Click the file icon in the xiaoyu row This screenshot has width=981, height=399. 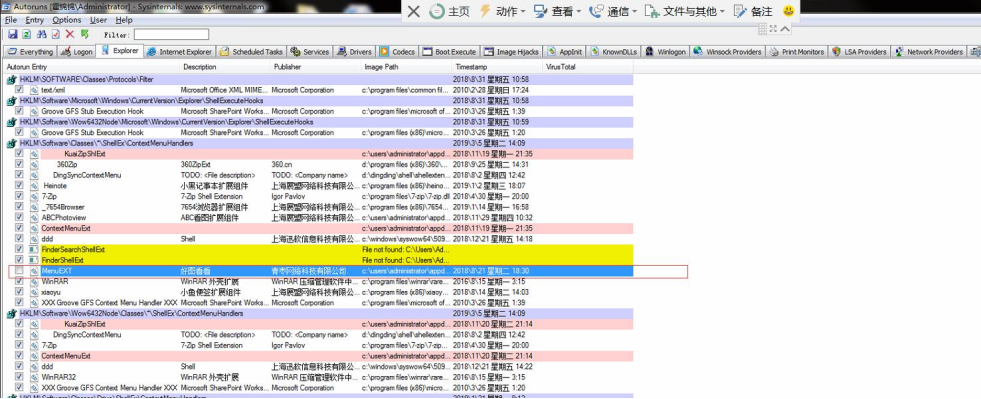34,292
